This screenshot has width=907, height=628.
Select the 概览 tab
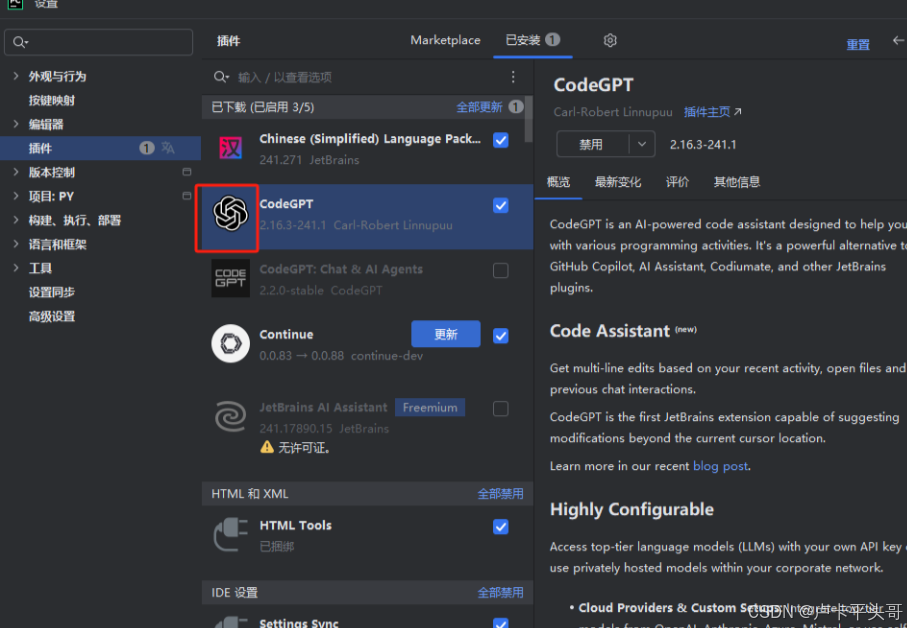pyautogui.click(x=558, y=182)
